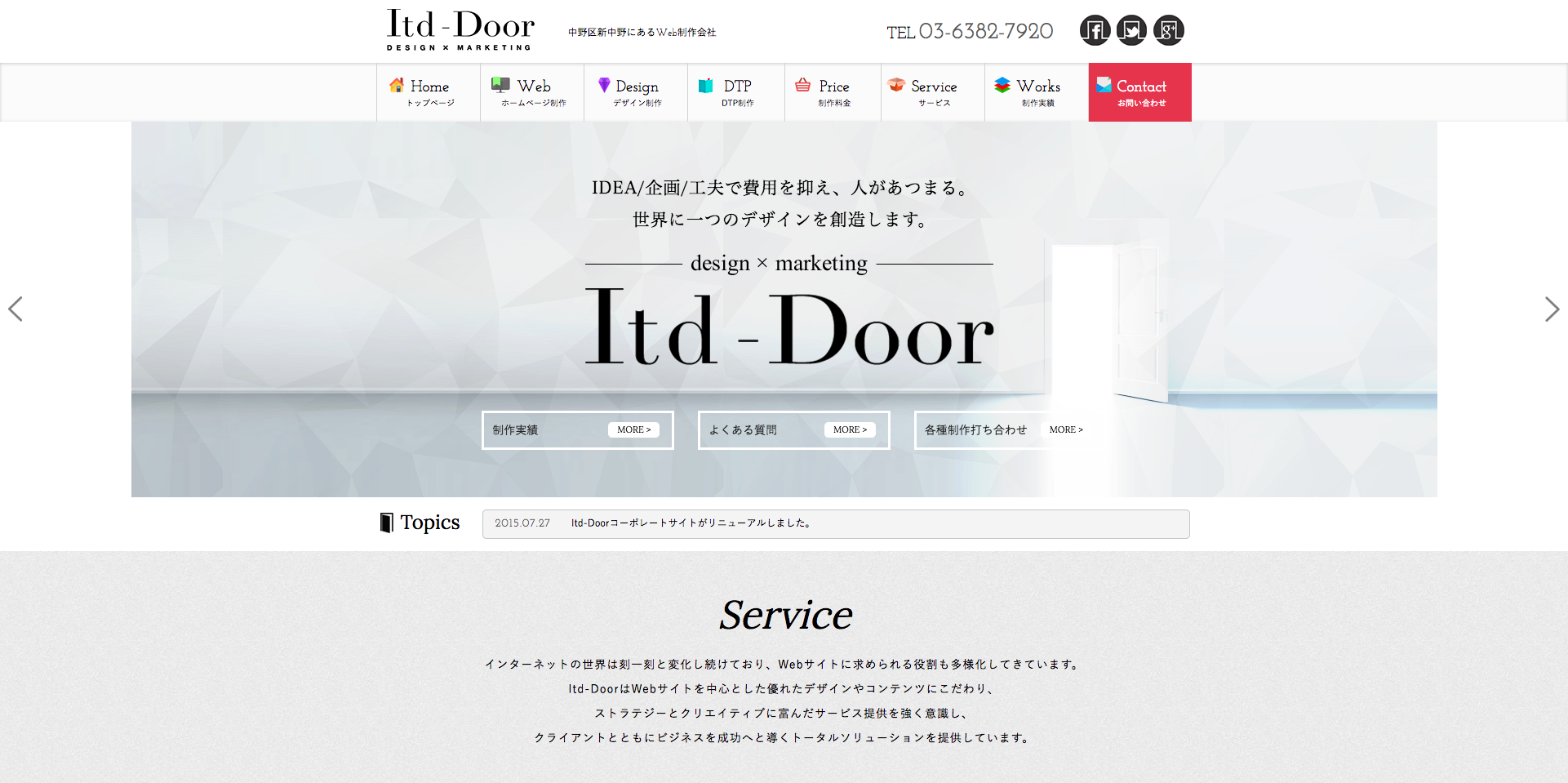This screenshot has width=1568, height=783.
Task: Click the Google Plus icon
Action: (x=1168, y=31)
